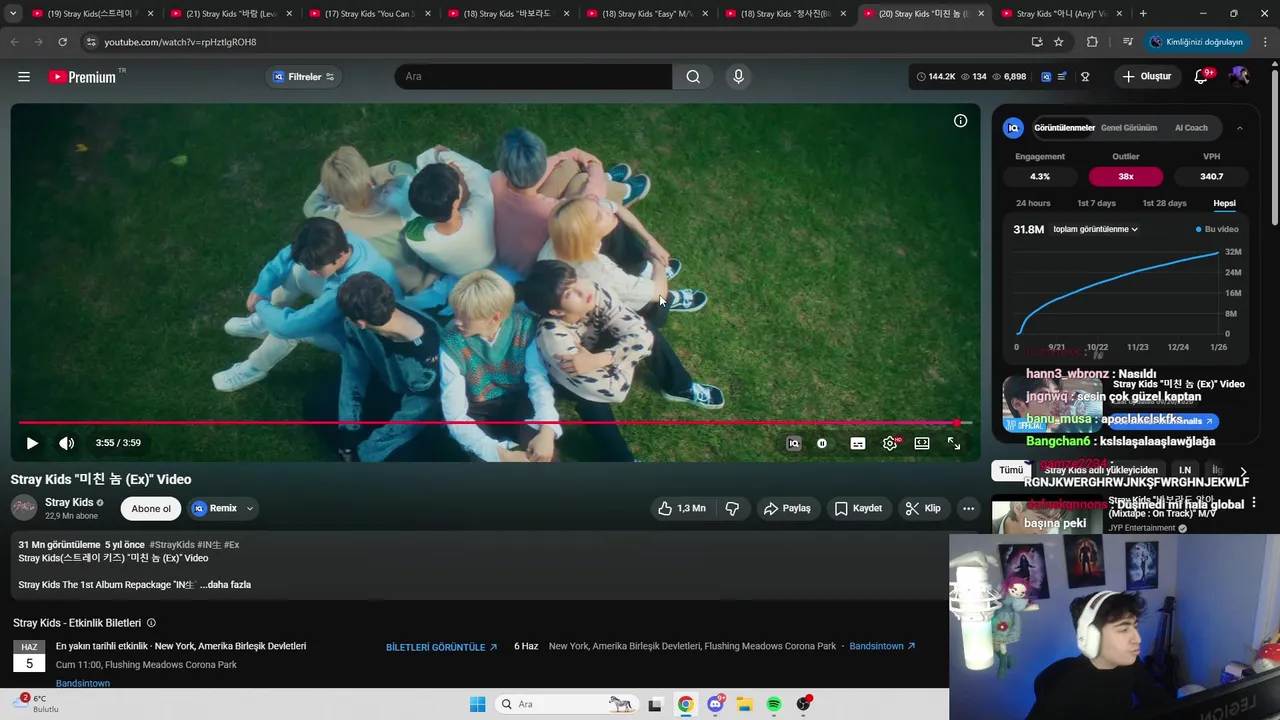
Task: Open Spotify from the taskbar
Action: [x=774, y=704]
